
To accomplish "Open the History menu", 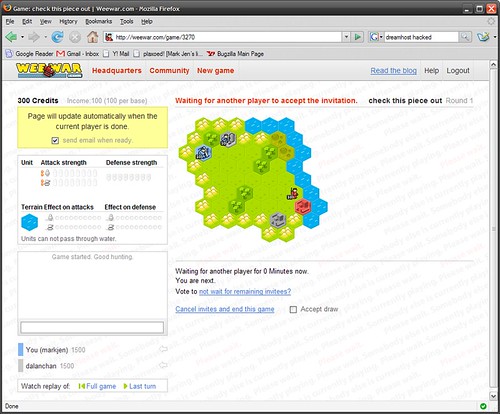I will 68,21.
